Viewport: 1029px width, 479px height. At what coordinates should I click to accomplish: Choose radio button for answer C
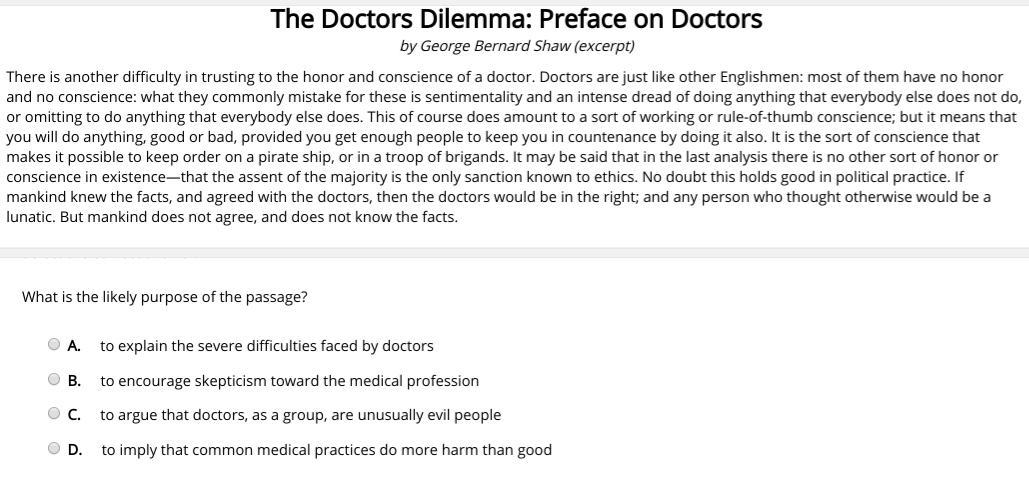54,413
